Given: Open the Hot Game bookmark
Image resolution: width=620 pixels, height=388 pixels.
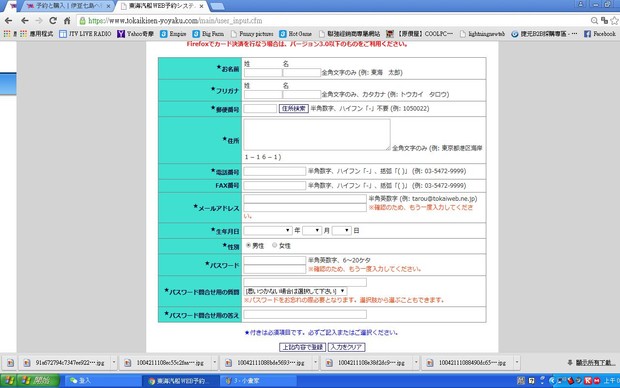Looking at the screenshot, I should coord(295,34).
